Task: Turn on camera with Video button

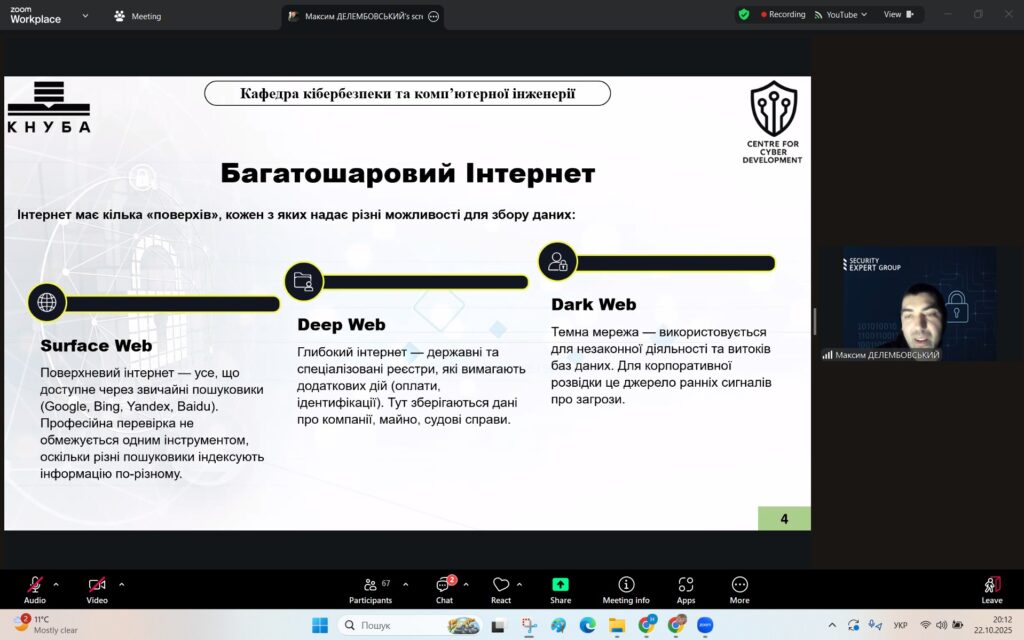Action: [96, 588]
